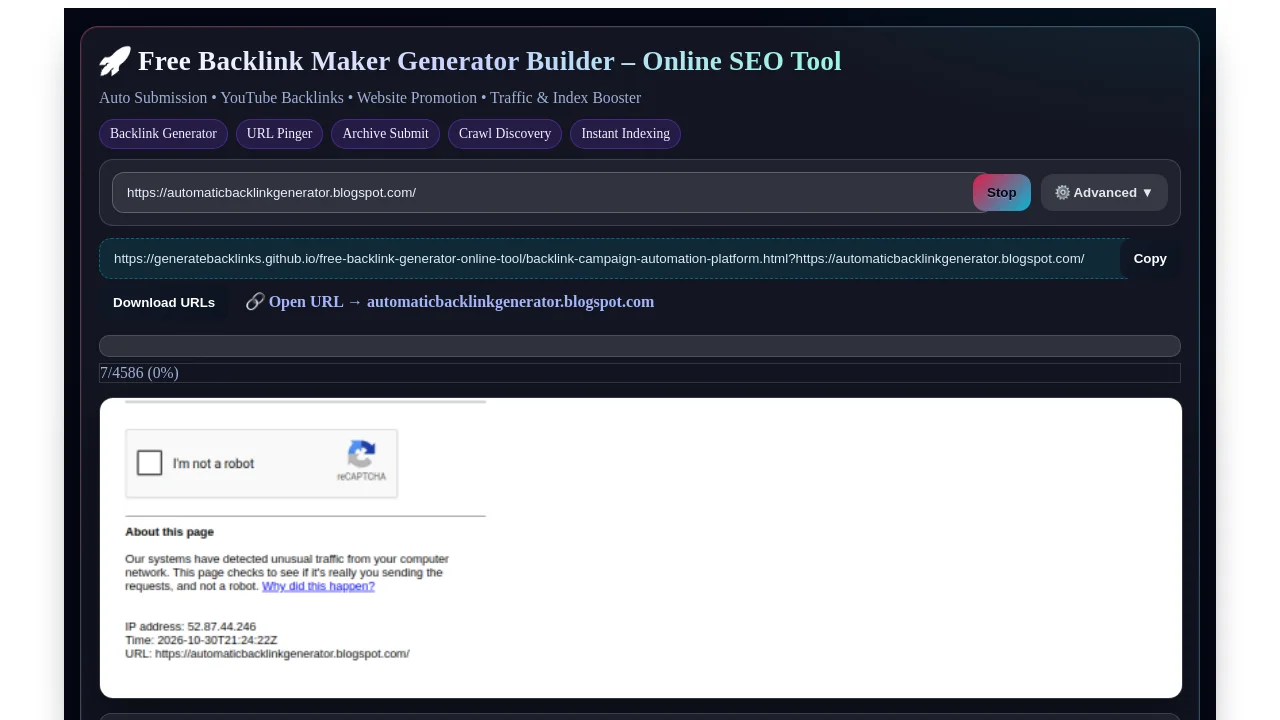Click the reCAPTCHA logo icon
The height and width of the screenshot is (720, 1280).
coord(361,454)
